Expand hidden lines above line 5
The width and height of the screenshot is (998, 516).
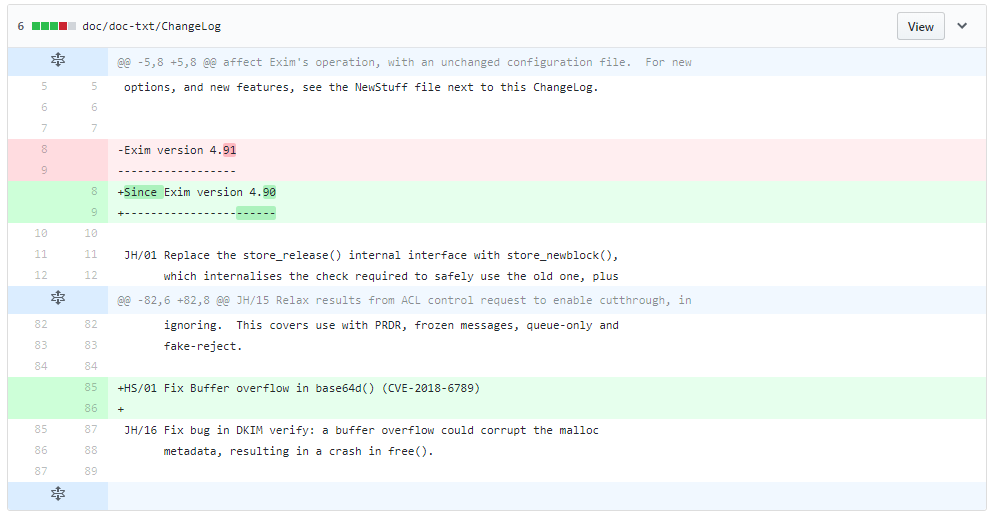(x=58, y=62)
